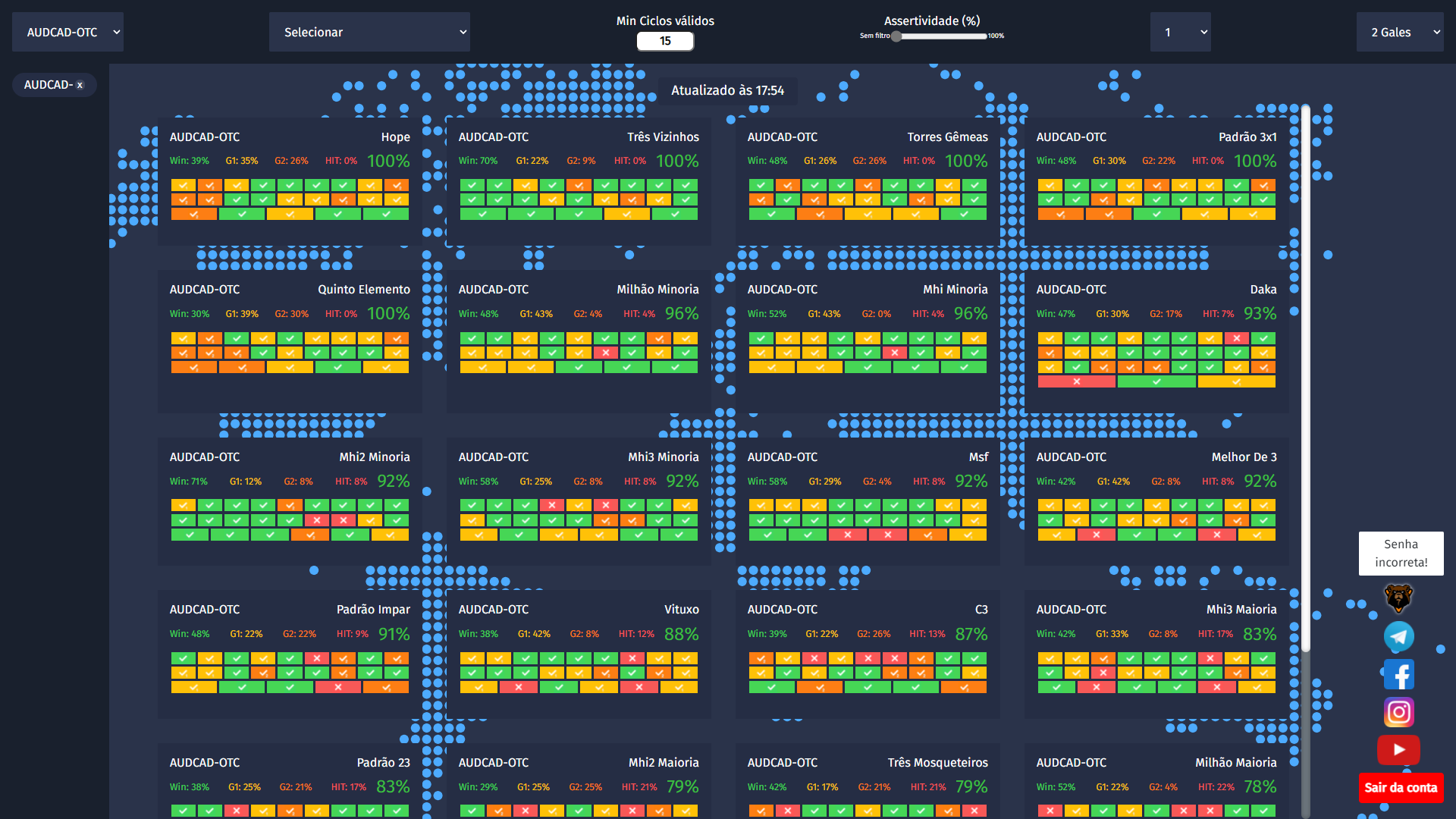This screenshot has width=1456, height=819.
Task: Select the Torres Gêmeas card title
Action: [x=947, y=136]
